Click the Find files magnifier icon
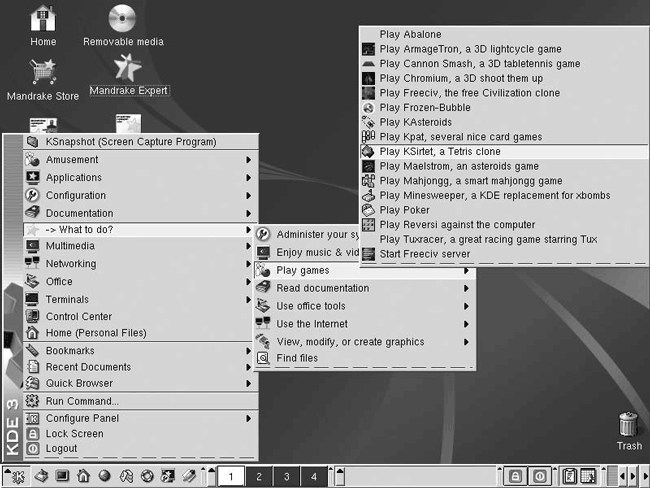Screen dimensions: 650x488 tap(263, 358)
